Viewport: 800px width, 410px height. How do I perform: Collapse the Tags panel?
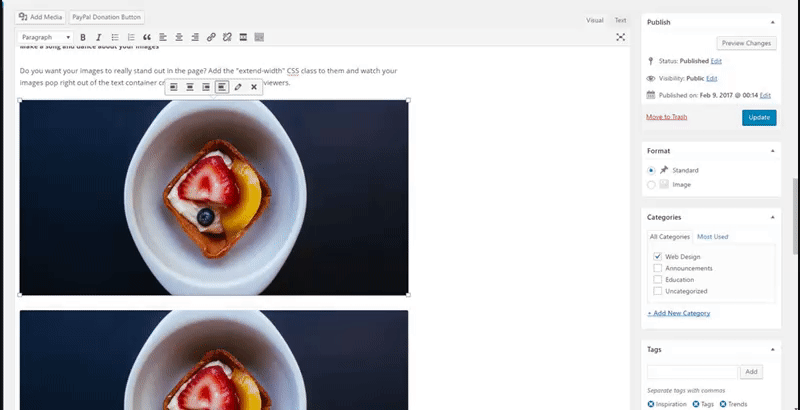click(x=772, y=350)
